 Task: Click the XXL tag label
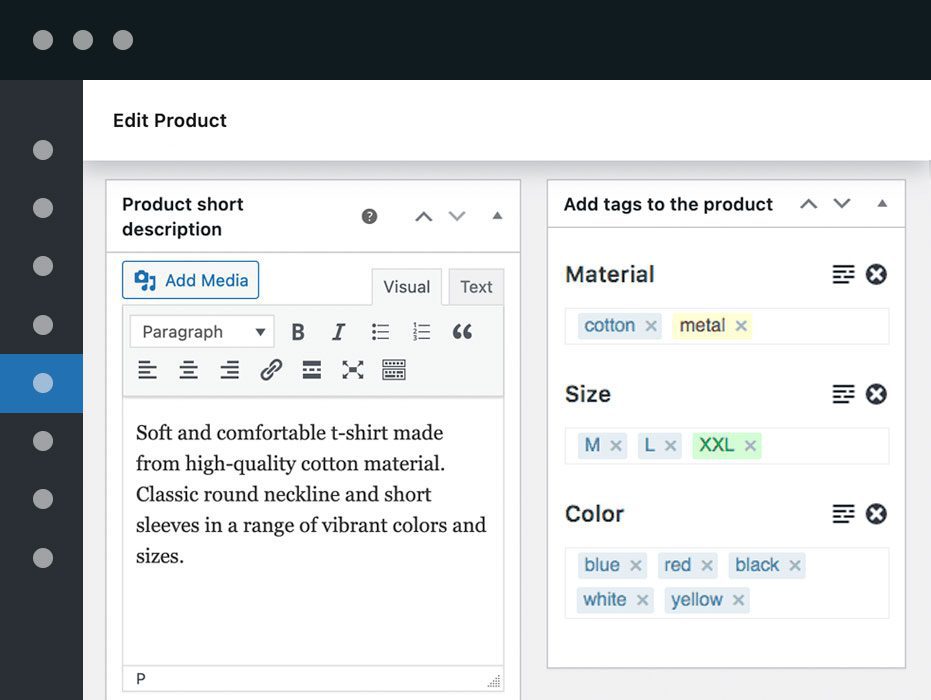(716, 445)
